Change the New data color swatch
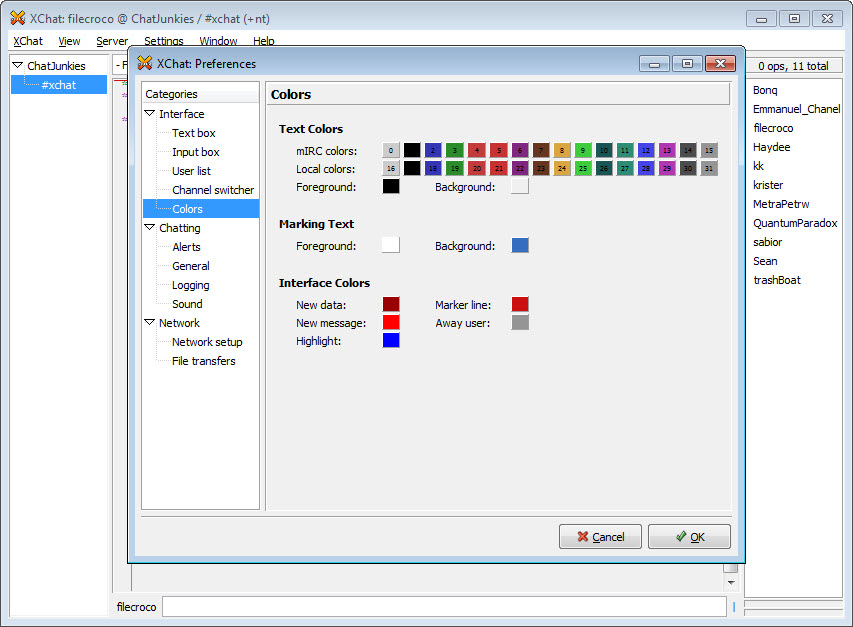 (x=391, y=304)
